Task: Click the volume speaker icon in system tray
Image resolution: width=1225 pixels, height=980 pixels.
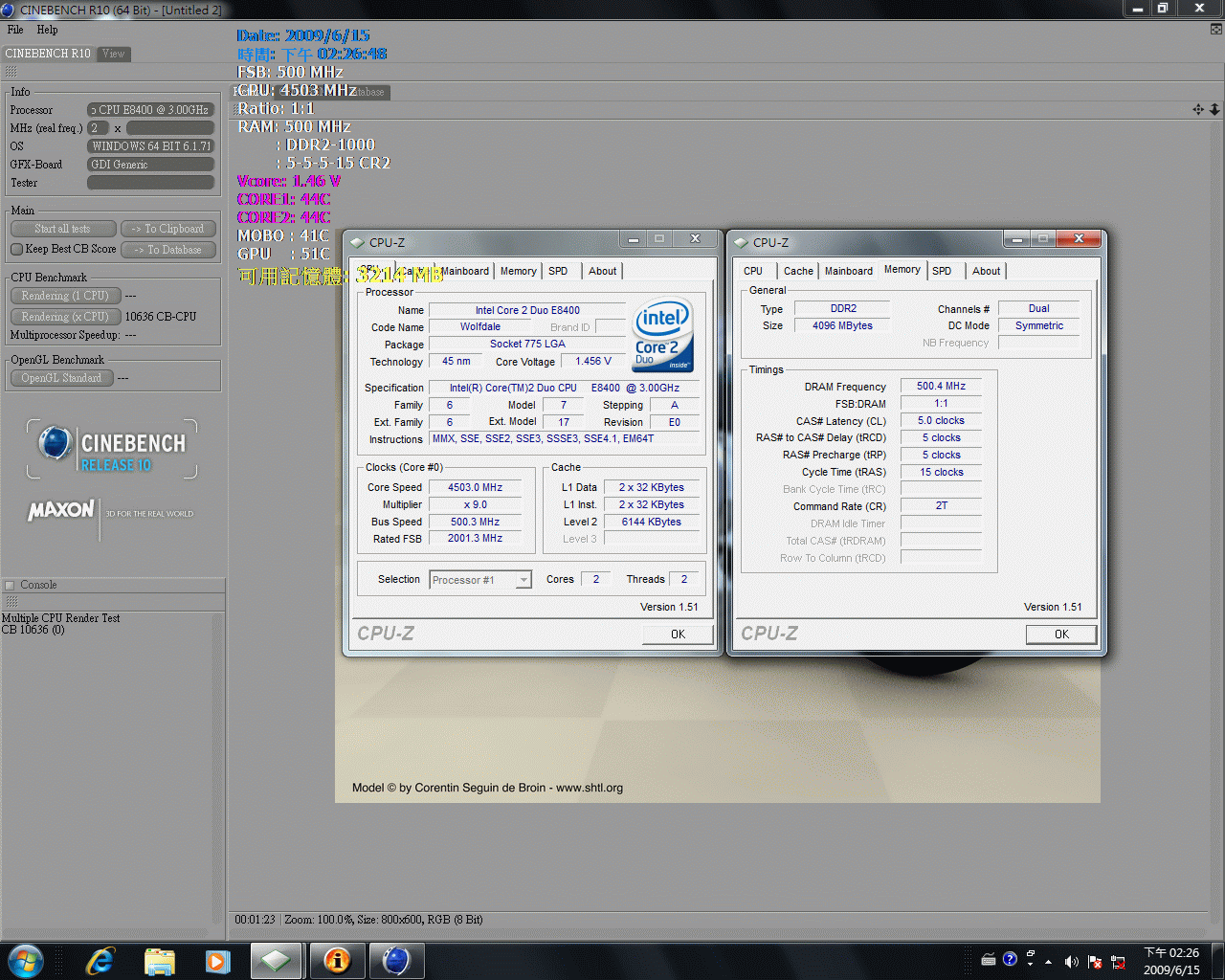Action: click(1071, 961)
